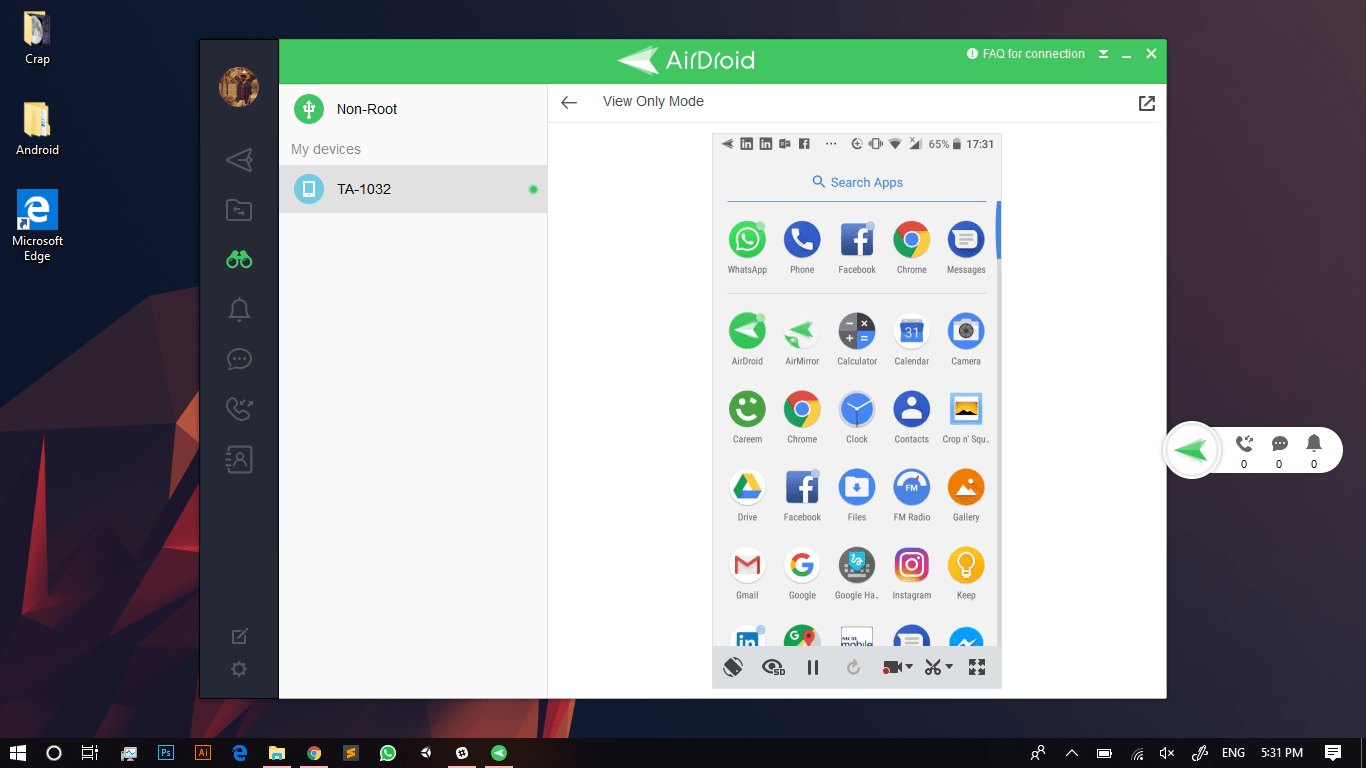Screen dimensions: 1366x768
Task: Click the refresh arrow in the mirror toolbar
Action: (x=853, y=667)
